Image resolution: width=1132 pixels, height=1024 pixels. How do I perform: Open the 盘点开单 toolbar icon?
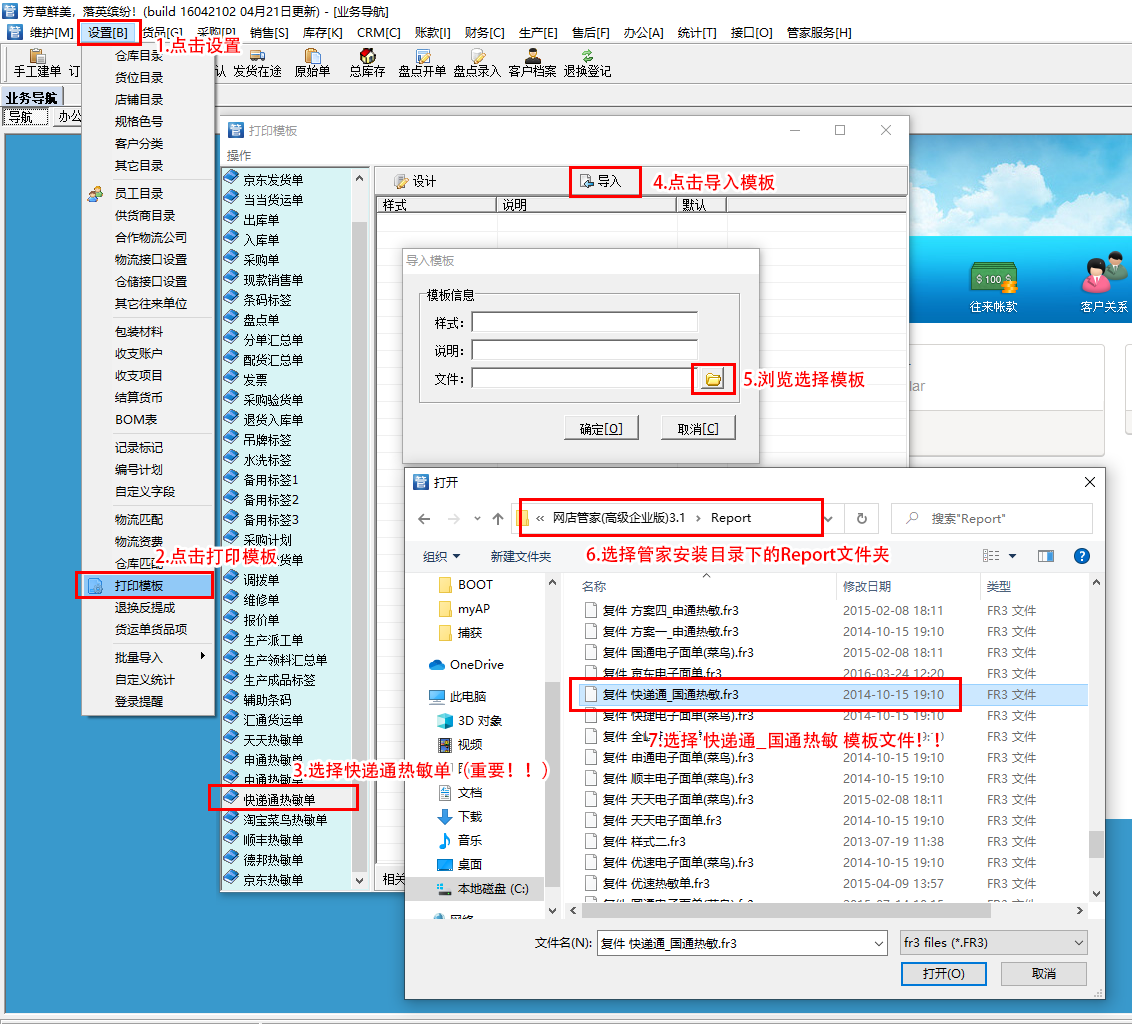(422, 63)
